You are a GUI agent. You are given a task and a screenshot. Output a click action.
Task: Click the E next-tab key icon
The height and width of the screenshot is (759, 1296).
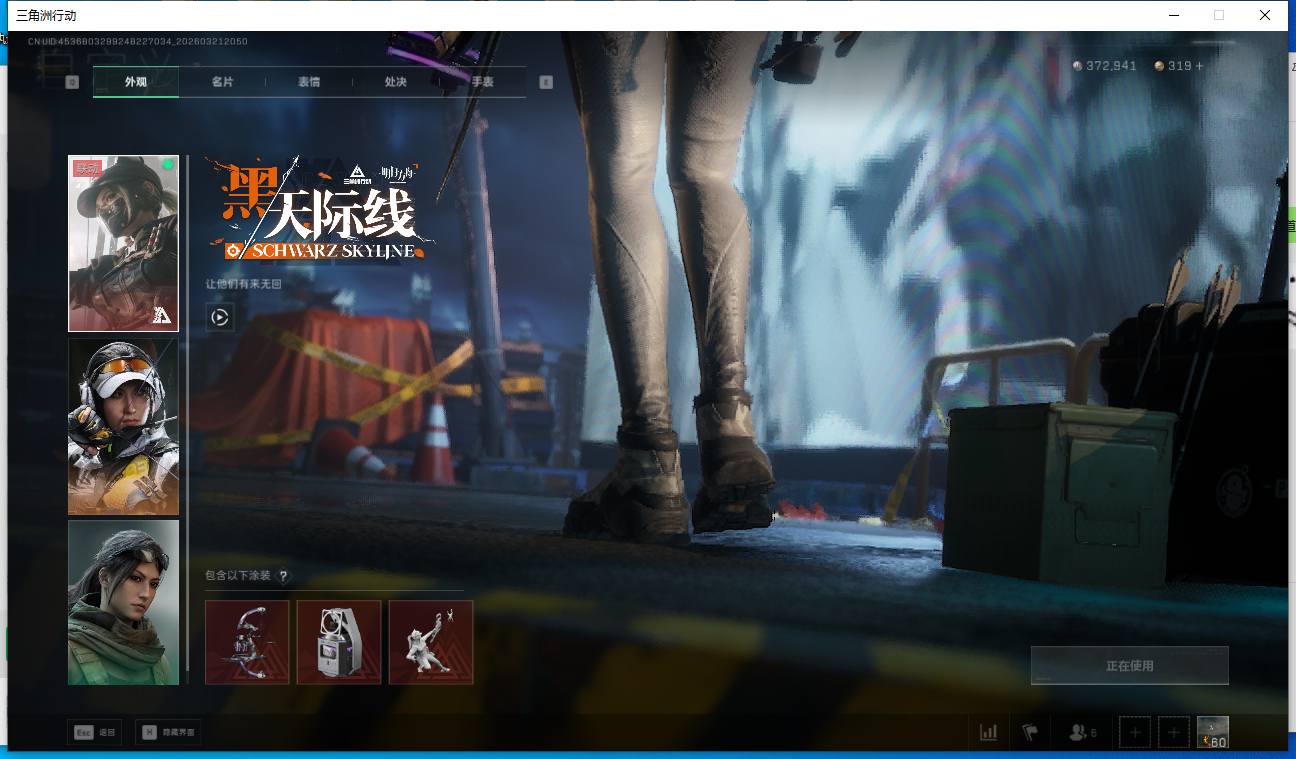(x=546, y=82)
